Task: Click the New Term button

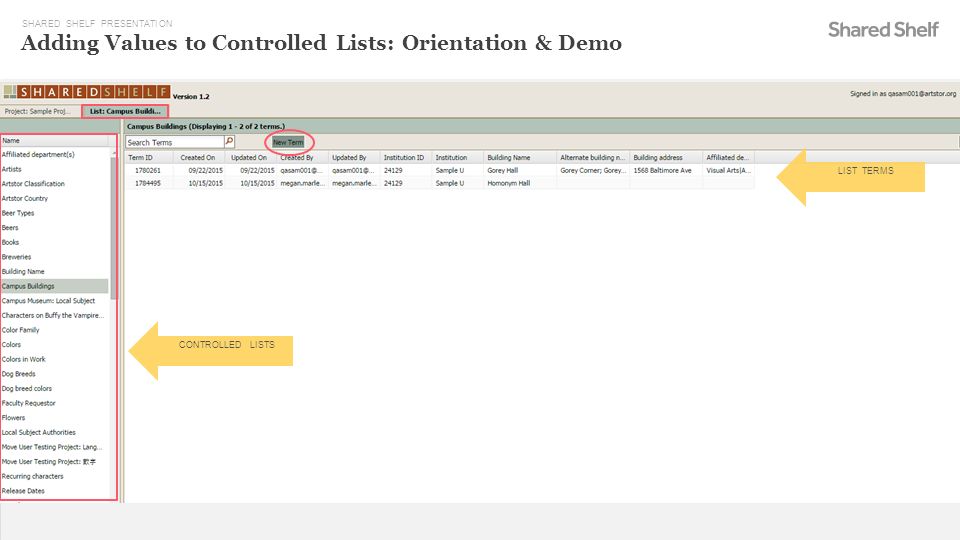Action: (x=288, y=142)
